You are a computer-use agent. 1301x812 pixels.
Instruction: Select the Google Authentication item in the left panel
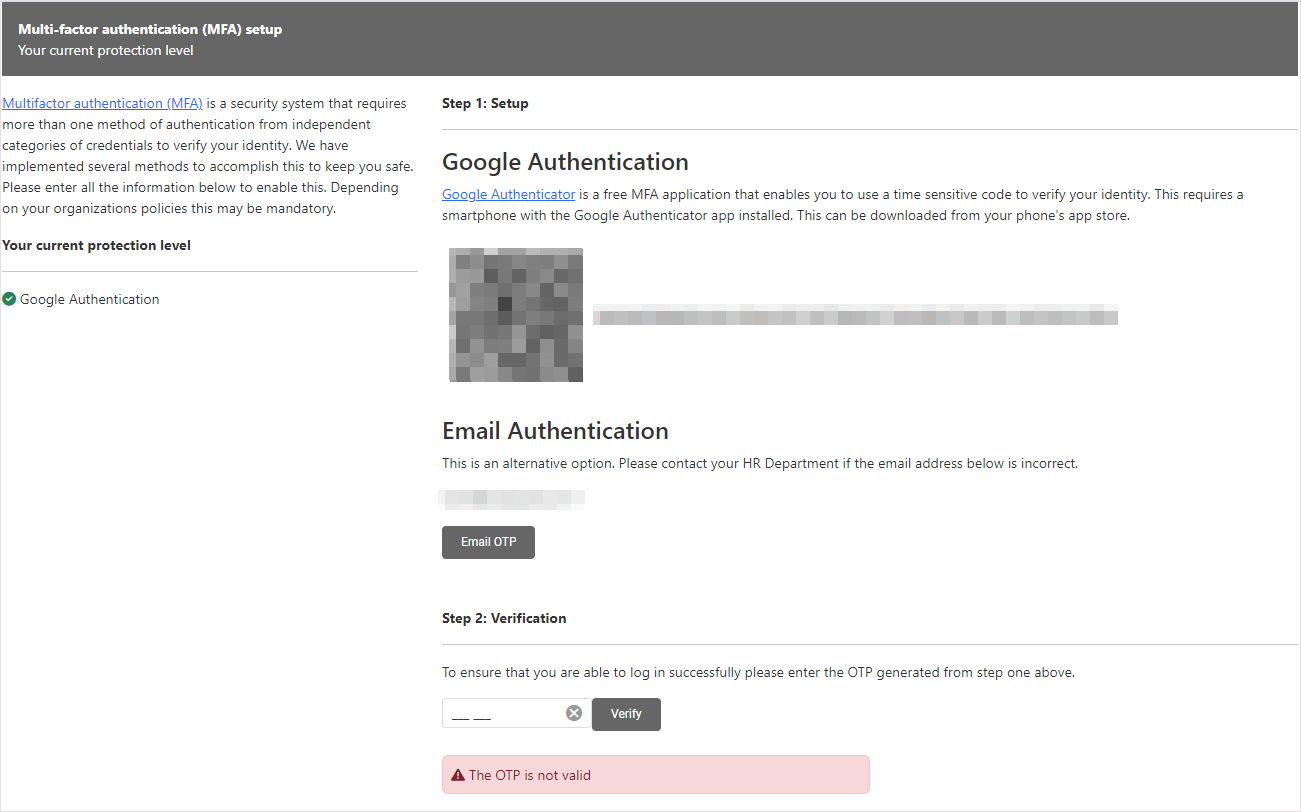(89, 299)
